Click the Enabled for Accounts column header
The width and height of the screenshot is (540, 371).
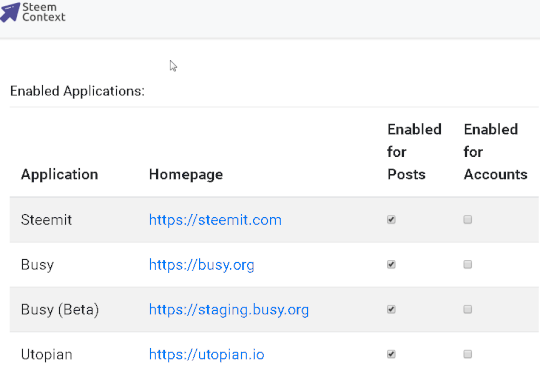click(x=496, y=152)
